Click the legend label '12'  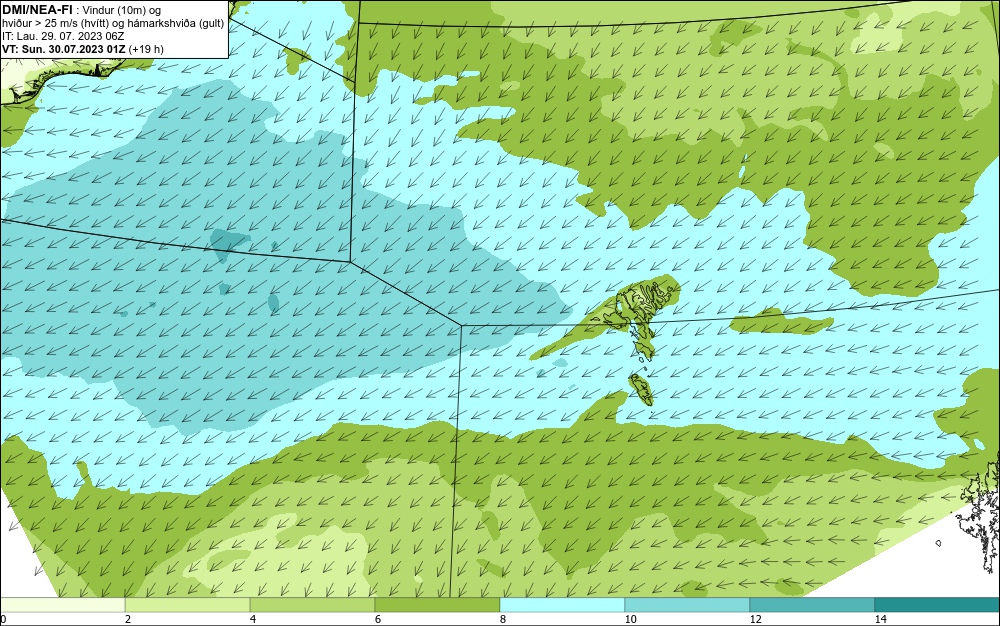point(756,619)
